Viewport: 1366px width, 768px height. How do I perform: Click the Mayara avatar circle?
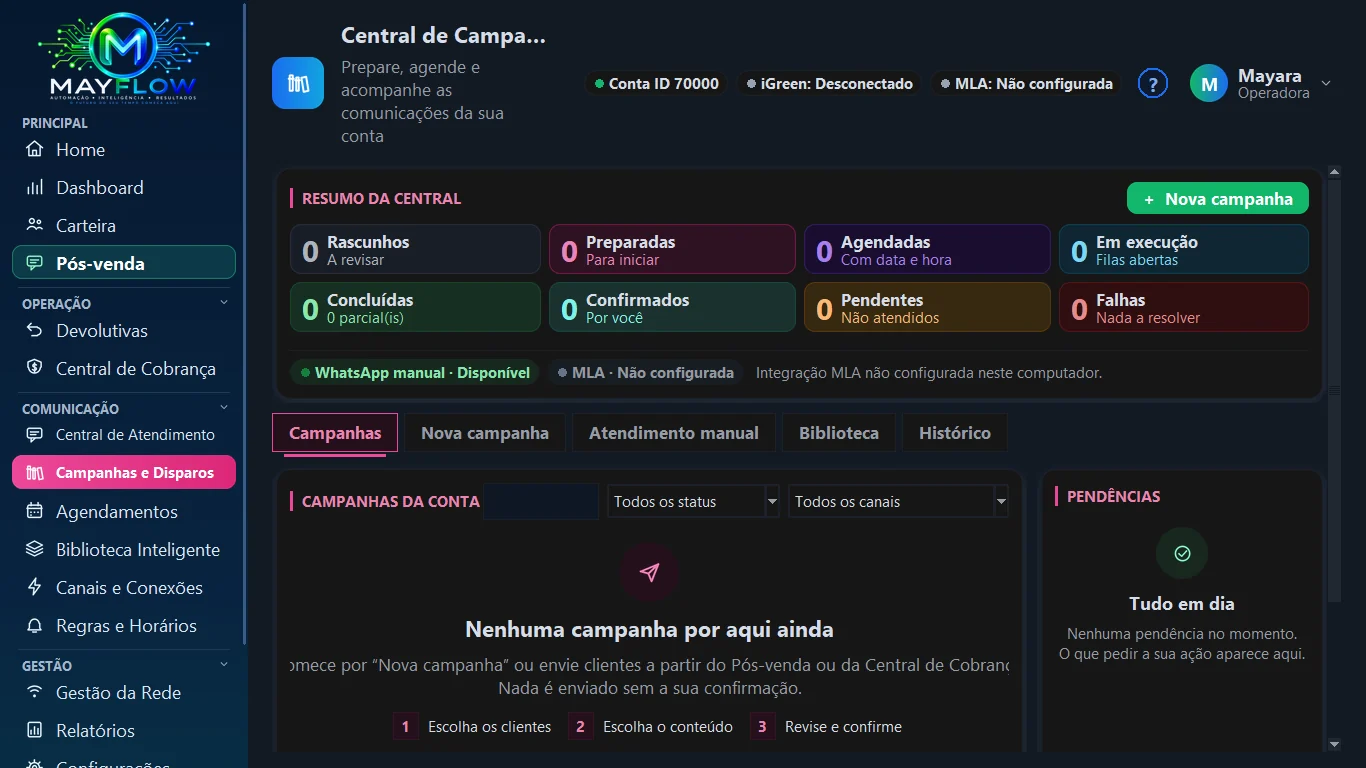[x=1209, y=84]
